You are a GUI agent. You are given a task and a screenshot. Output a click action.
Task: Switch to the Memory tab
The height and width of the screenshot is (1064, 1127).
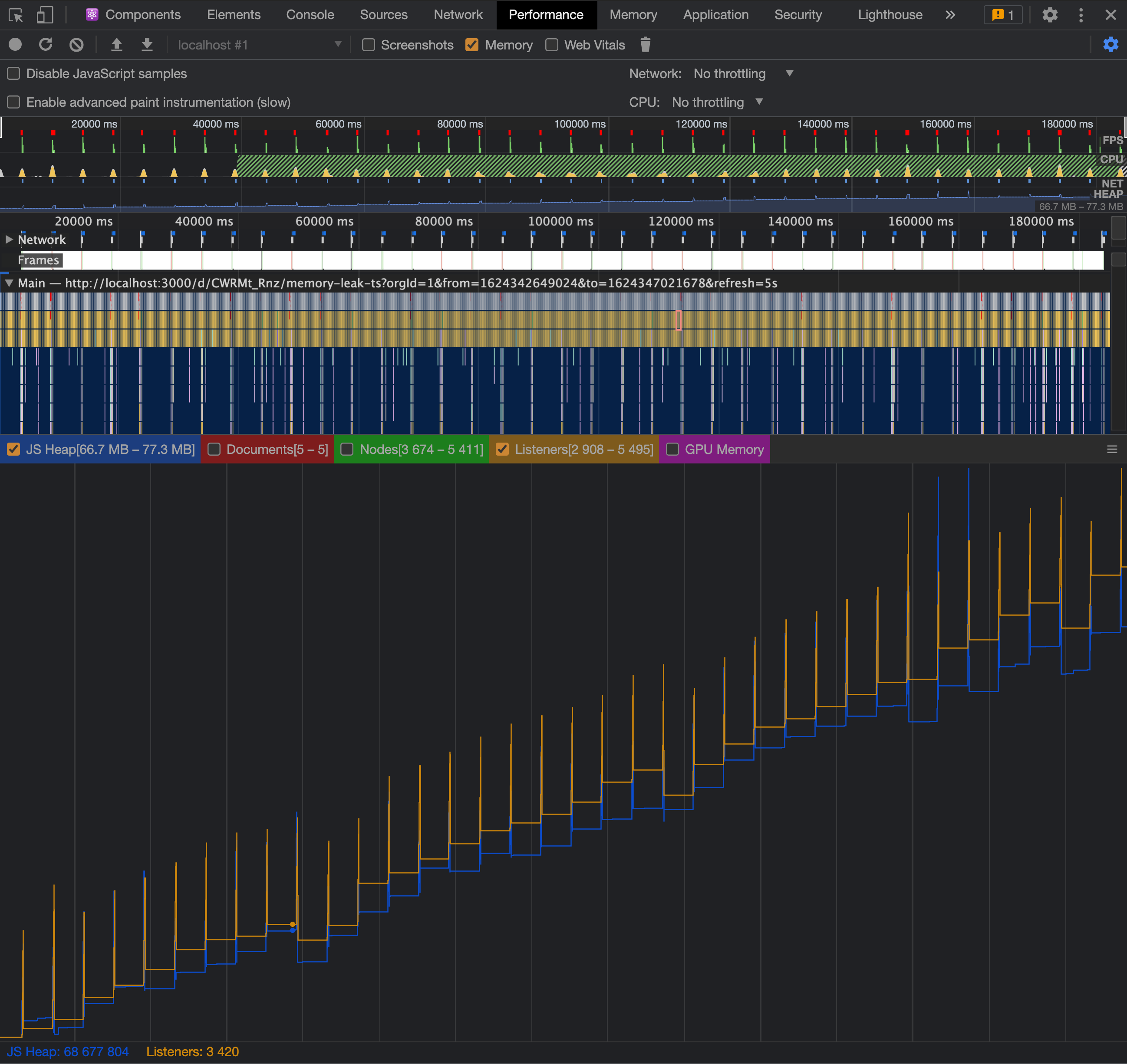[633, 15]
